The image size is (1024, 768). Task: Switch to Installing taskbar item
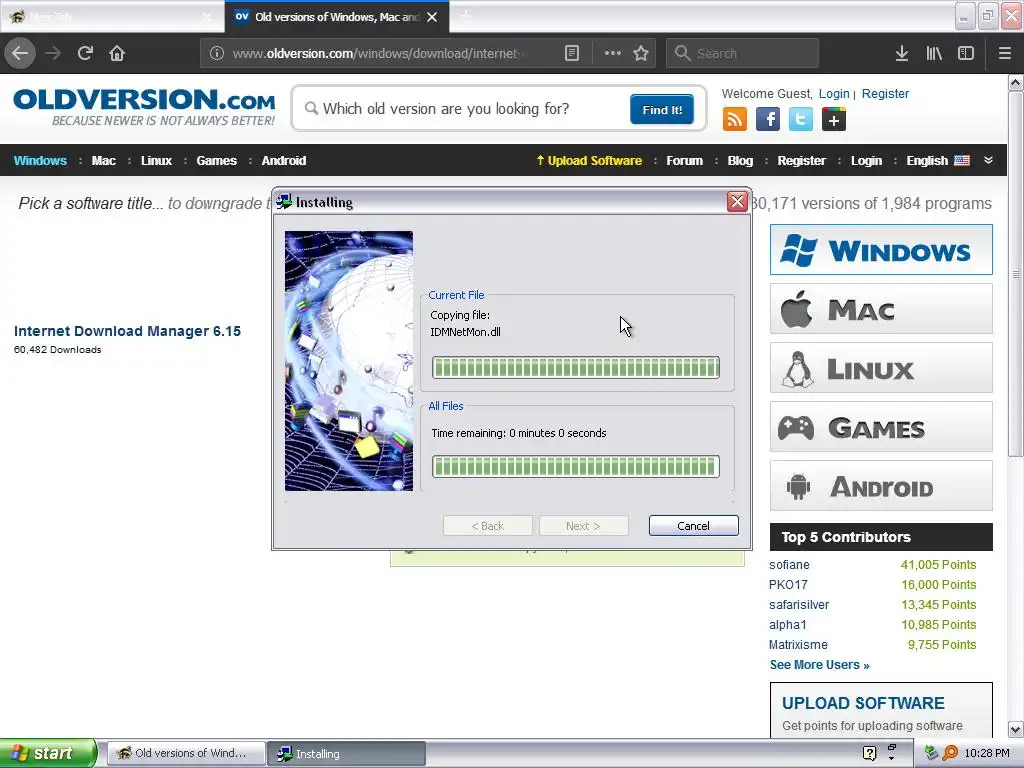(x=346, y=754)
